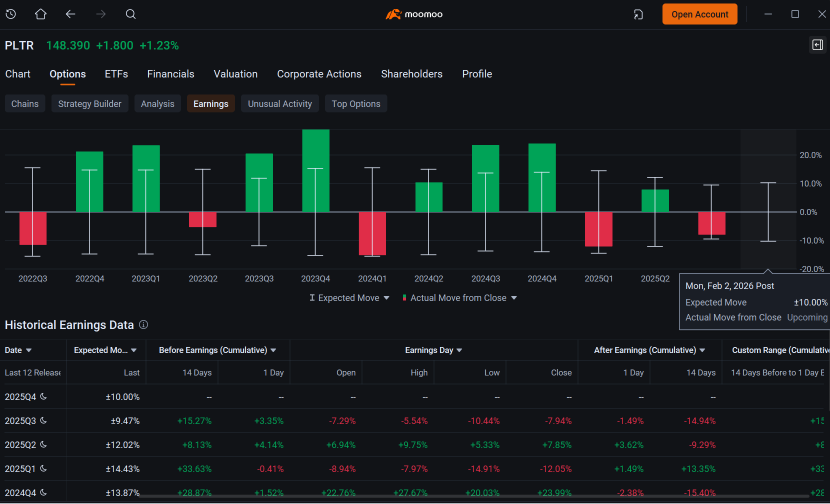Viewport: 830px width, 504px height.
Task: Click the Actual Move legend color marker
Action: click(x=404, y=298)
